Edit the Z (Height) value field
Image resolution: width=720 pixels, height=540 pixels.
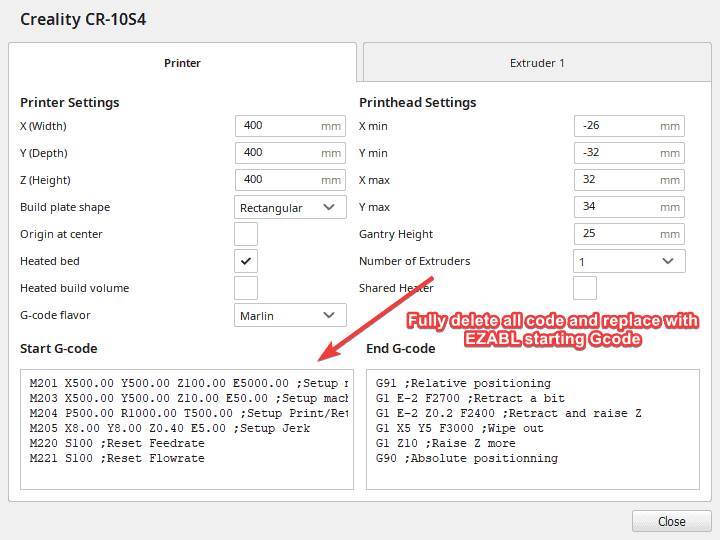[x=290, y=180]
